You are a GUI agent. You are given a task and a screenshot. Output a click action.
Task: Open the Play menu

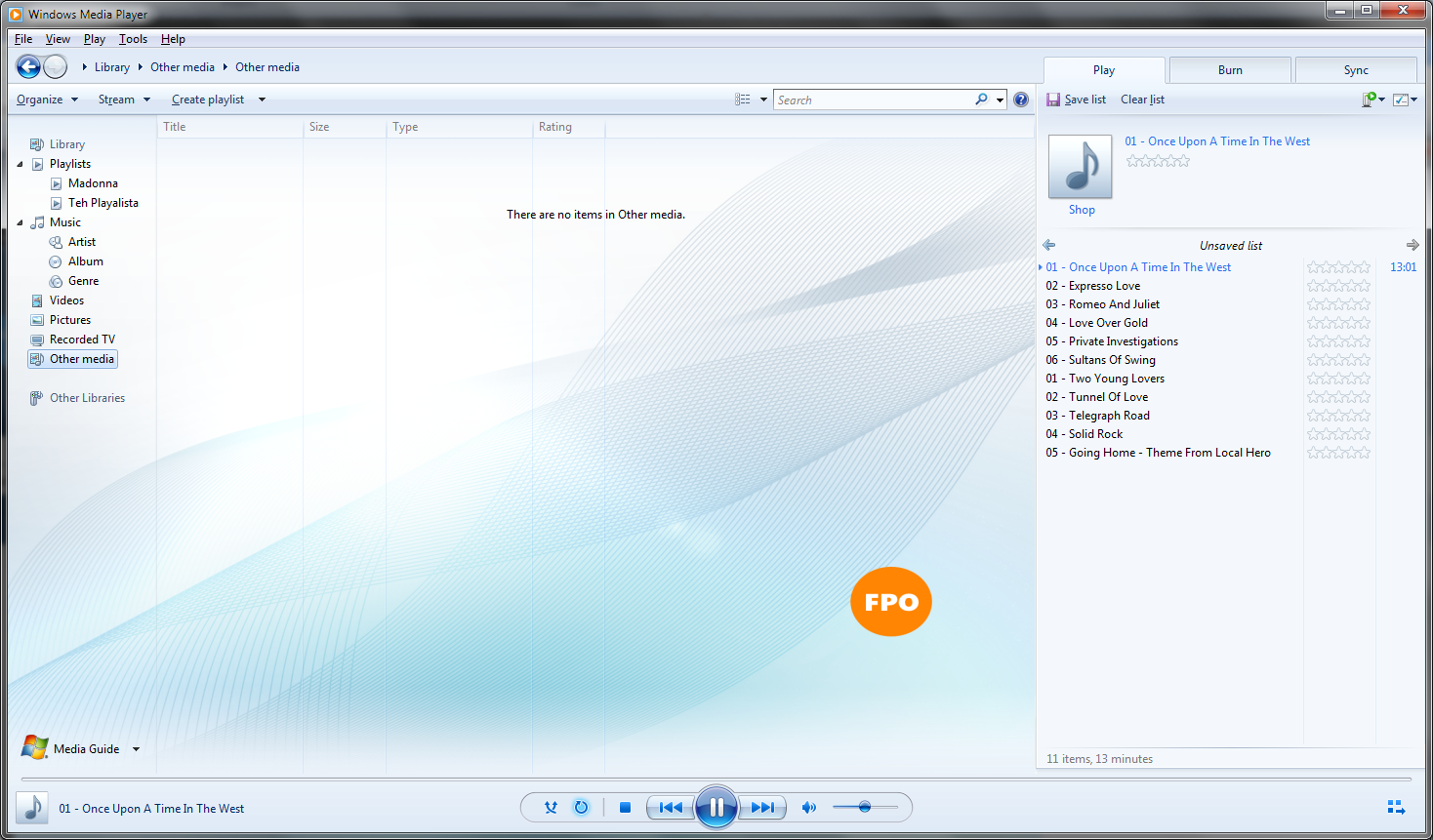click(95, 39)
